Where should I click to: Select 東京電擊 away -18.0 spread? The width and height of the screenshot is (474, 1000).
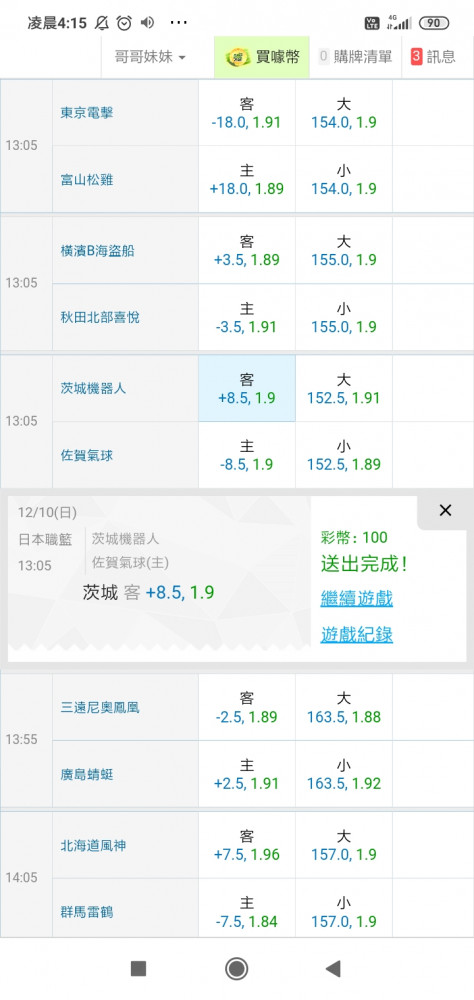coord(247,113)
